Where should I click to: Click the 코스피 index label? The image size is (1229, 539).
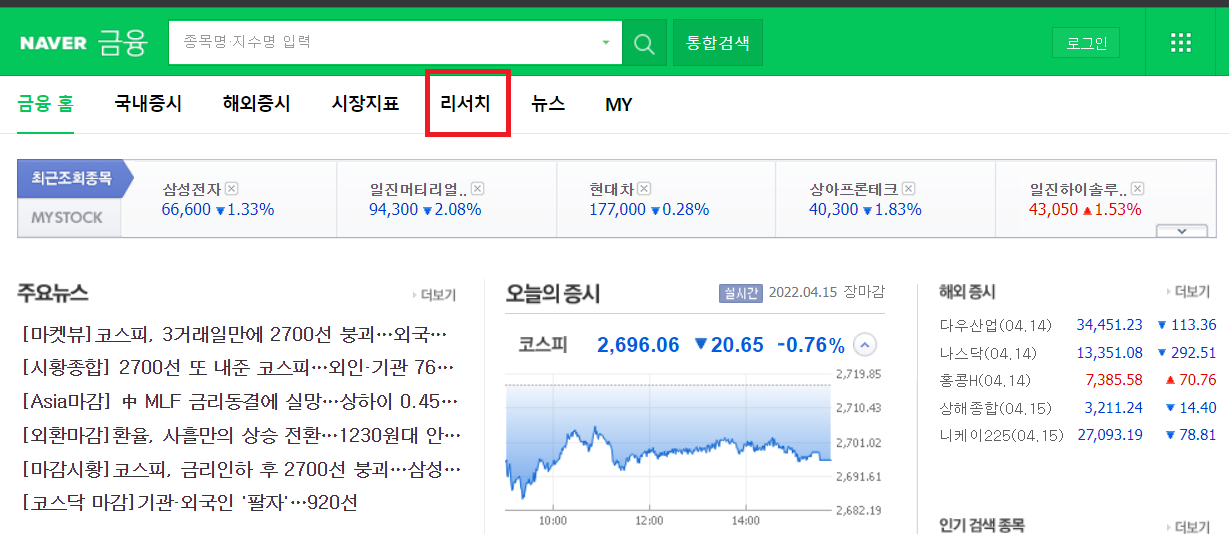tap(543, 345)
